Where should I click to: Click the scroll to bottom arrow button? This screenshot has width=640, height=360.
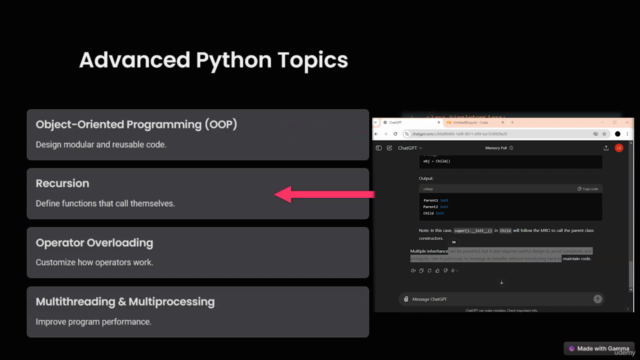click(502, 282)
